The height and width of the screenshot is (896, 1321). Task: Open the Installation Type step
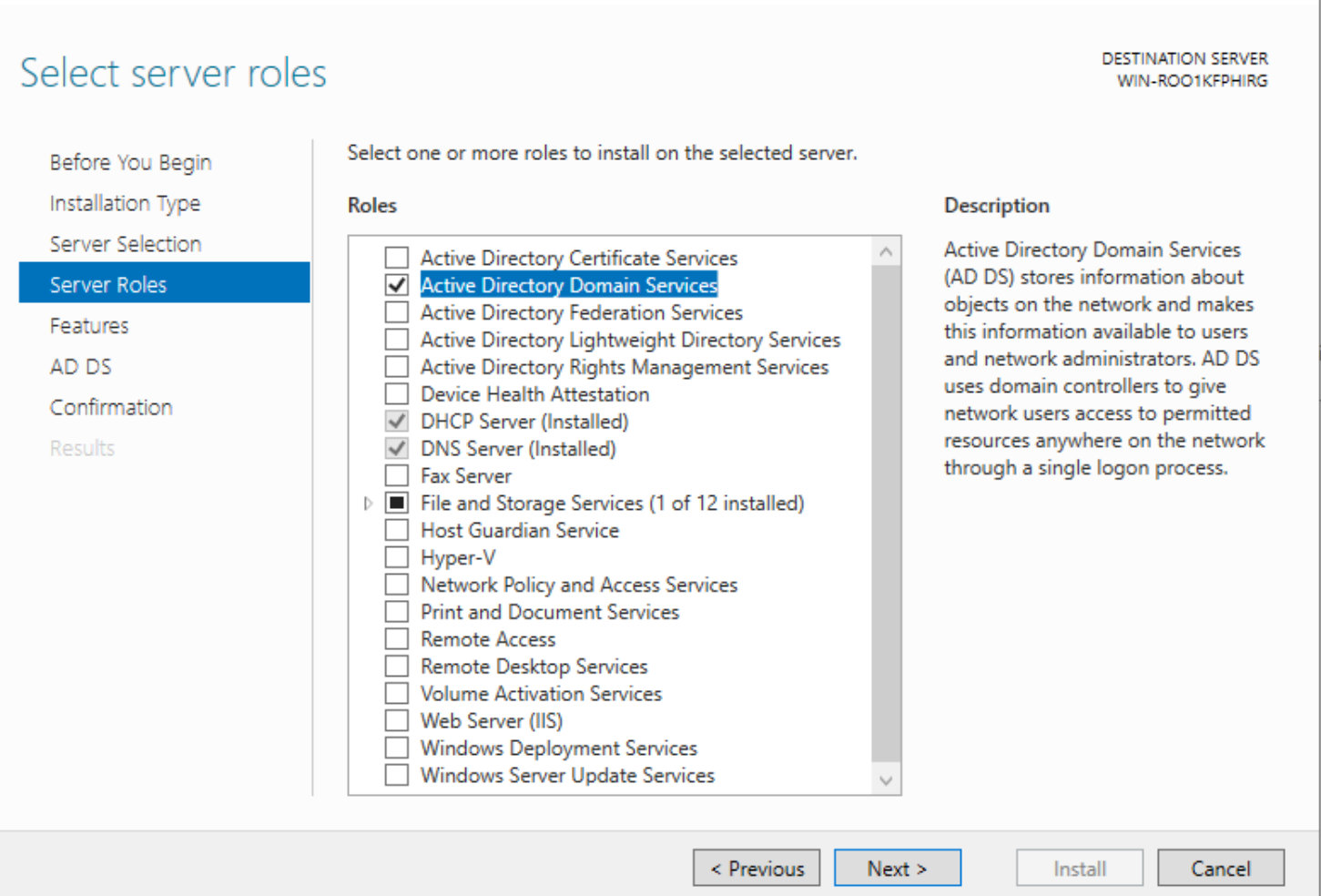click(125, 203)
